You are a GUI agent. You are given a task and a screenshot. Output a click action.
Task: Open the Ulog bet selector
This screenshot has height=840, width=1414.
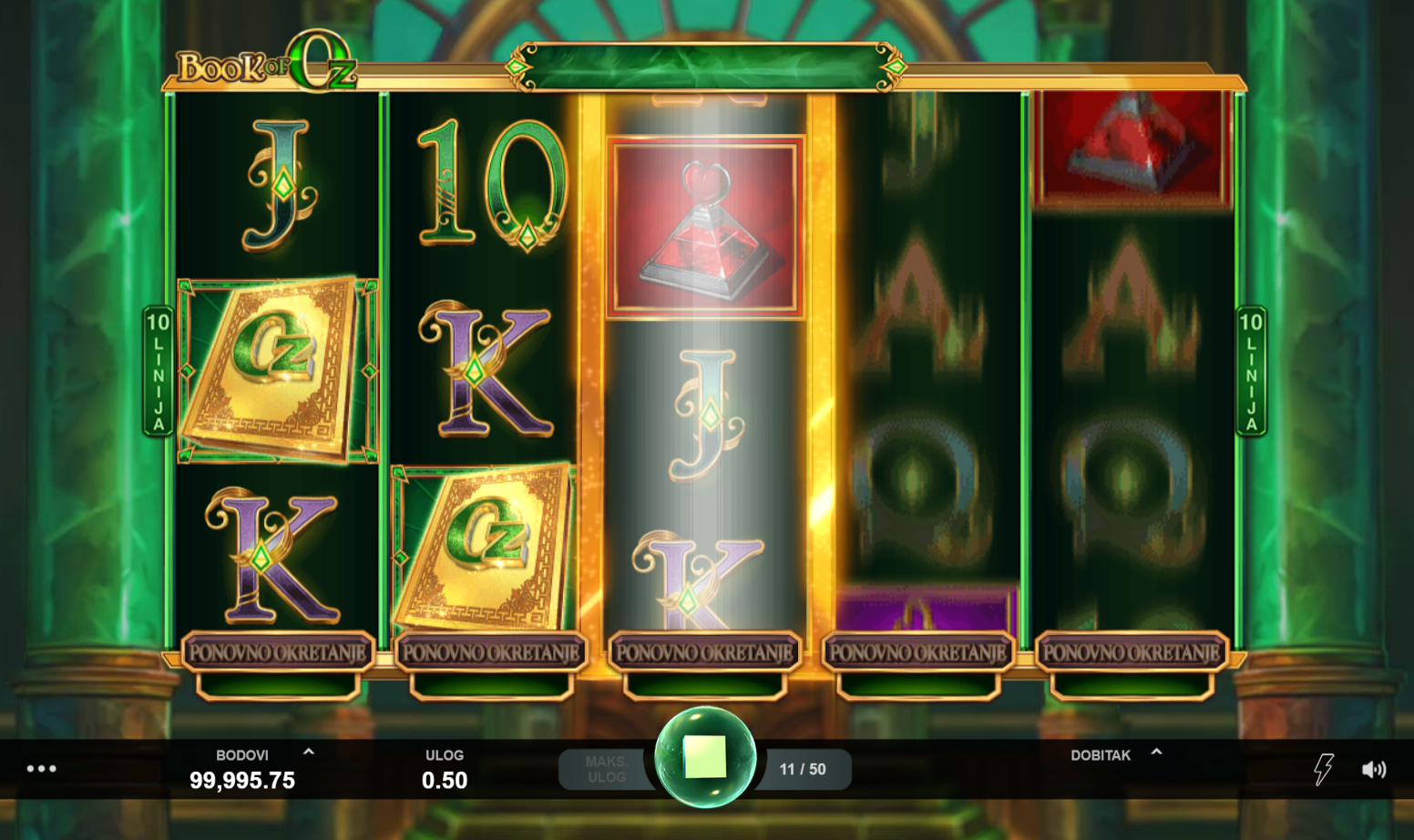[445, 770]
